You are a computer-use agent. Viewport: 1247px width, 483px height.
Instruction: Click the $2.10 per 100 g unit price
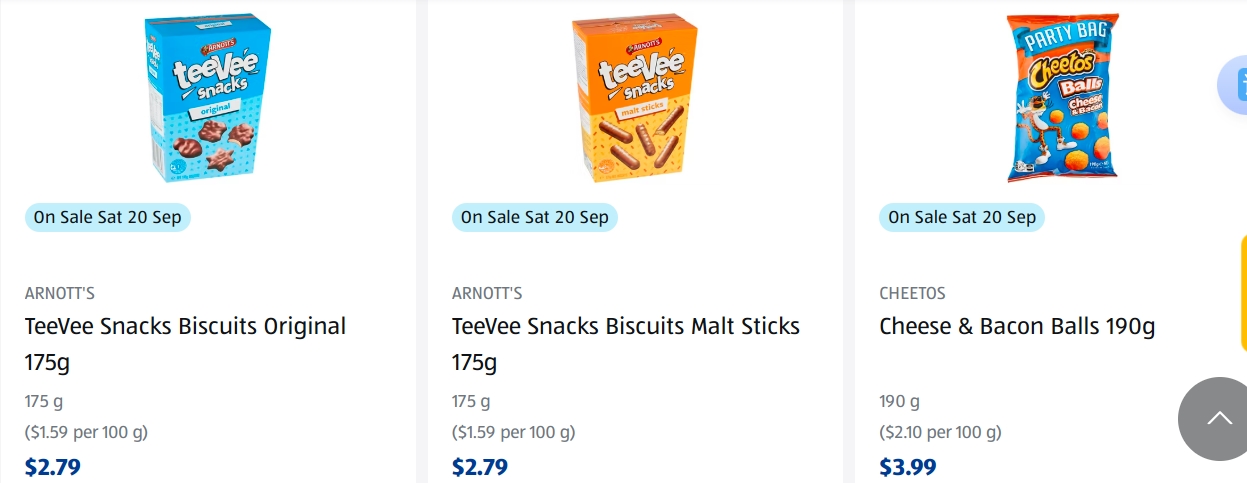coord(940,433)
